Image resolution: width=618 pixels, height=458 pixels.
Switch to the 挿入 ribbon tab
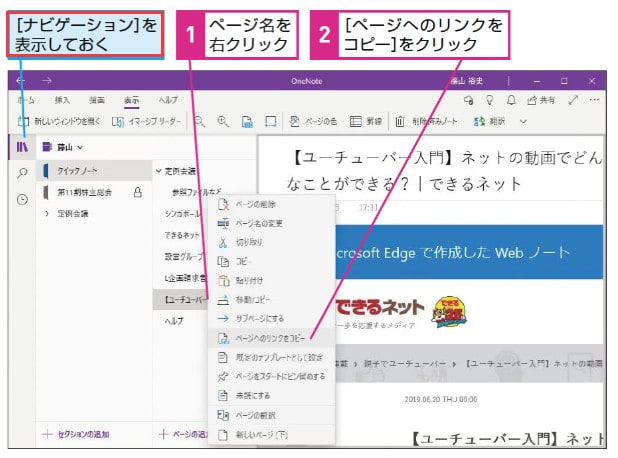[x=62, y=101]
